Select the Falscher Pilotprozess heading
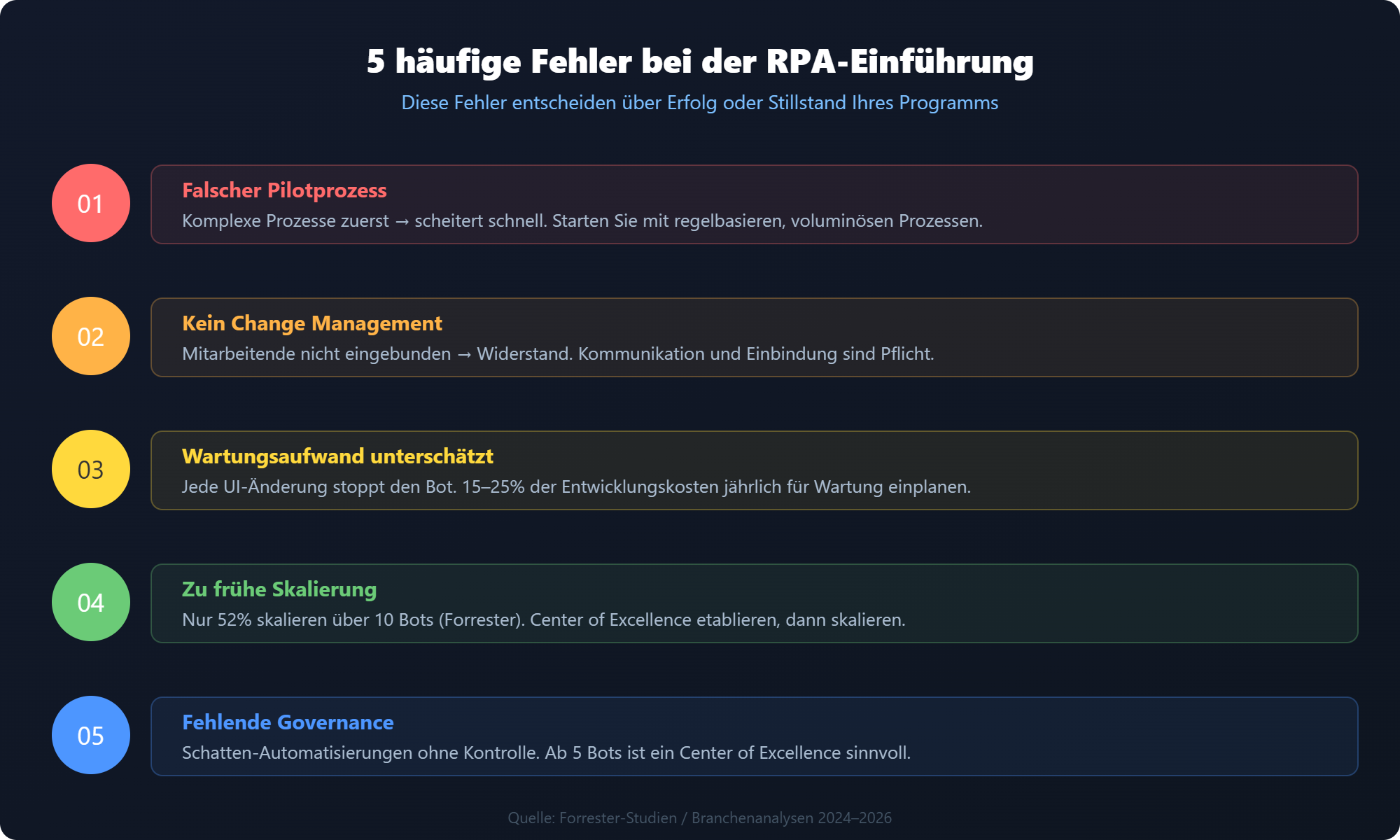This screenshot has height=840, width=1400. point(284,190)
